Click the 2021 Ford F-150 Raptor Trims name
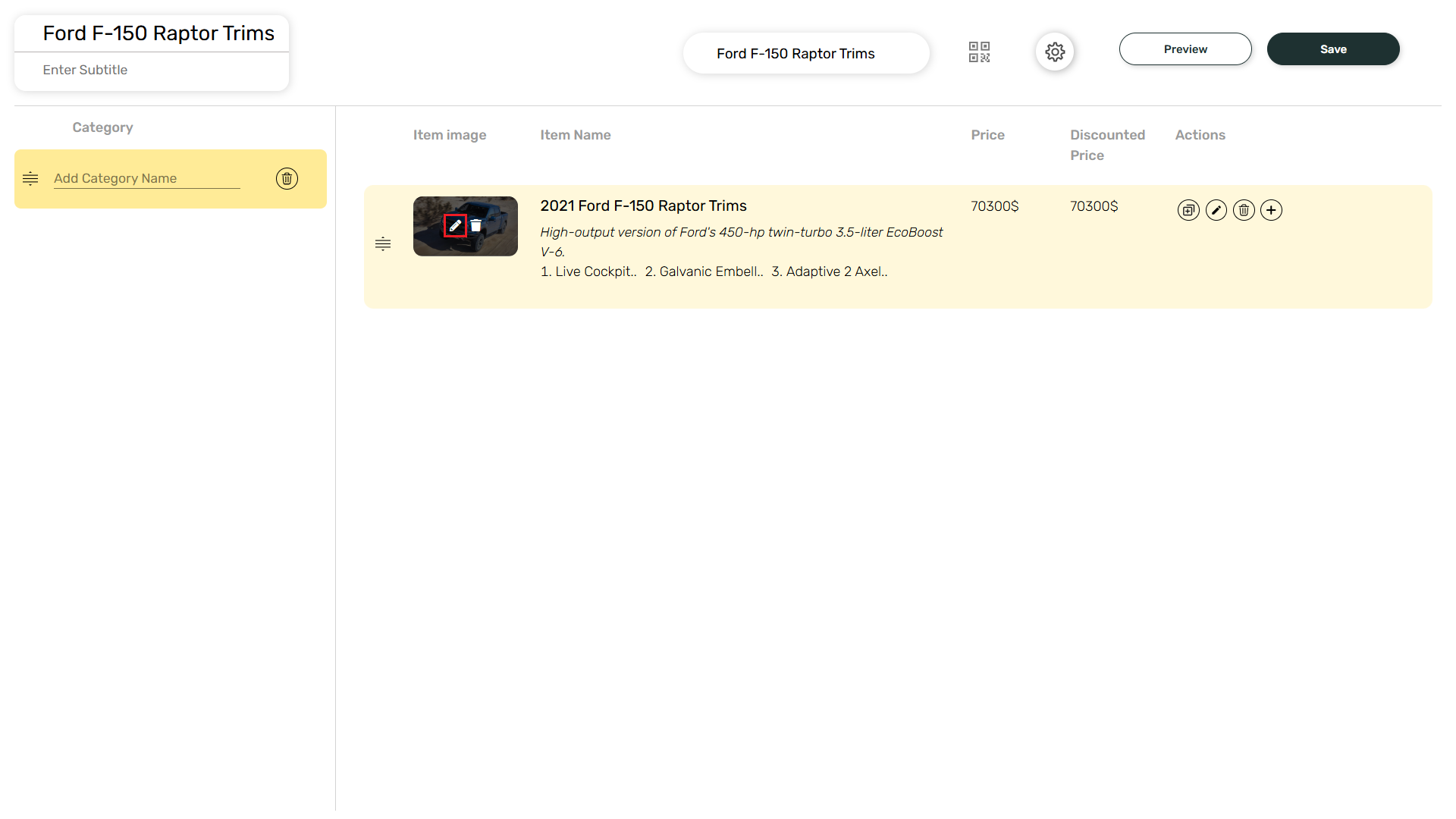The width and height of the screenshot is (1456, 819). coord(643,206)
